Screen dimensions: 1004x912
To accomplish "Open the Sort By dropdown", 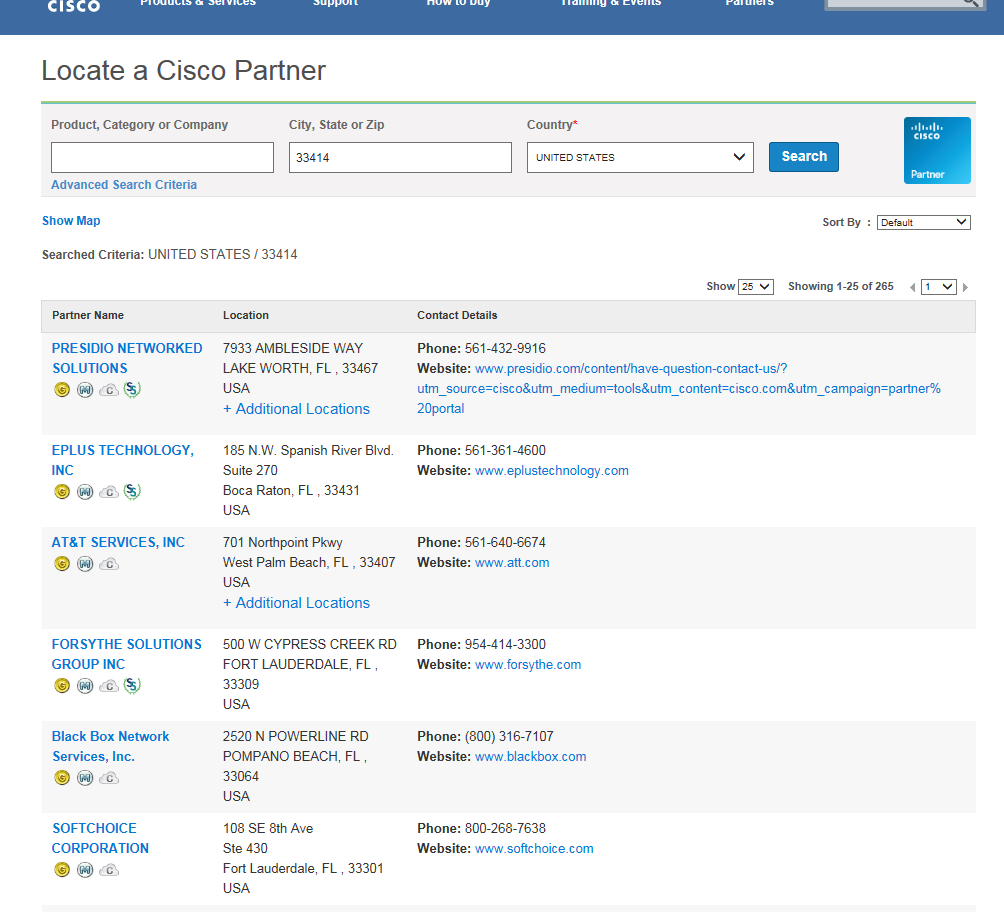I will (x=923, y=222).
